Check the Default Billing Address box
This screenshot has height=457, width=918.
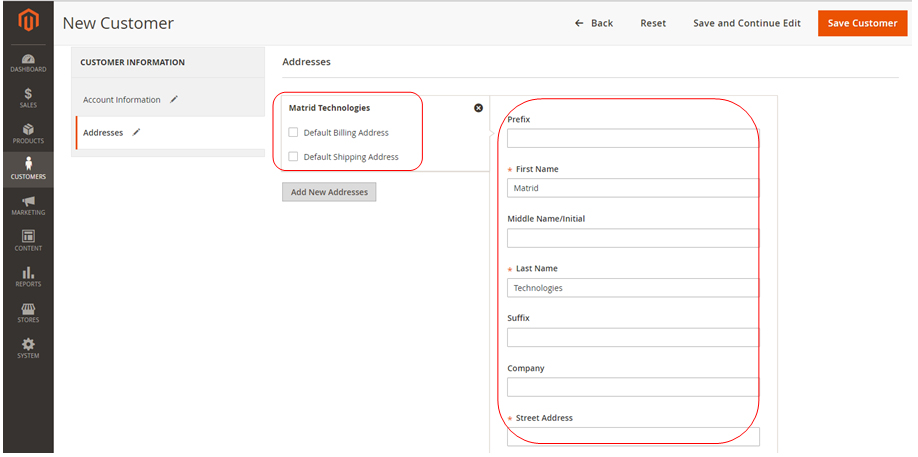point(293,132)
